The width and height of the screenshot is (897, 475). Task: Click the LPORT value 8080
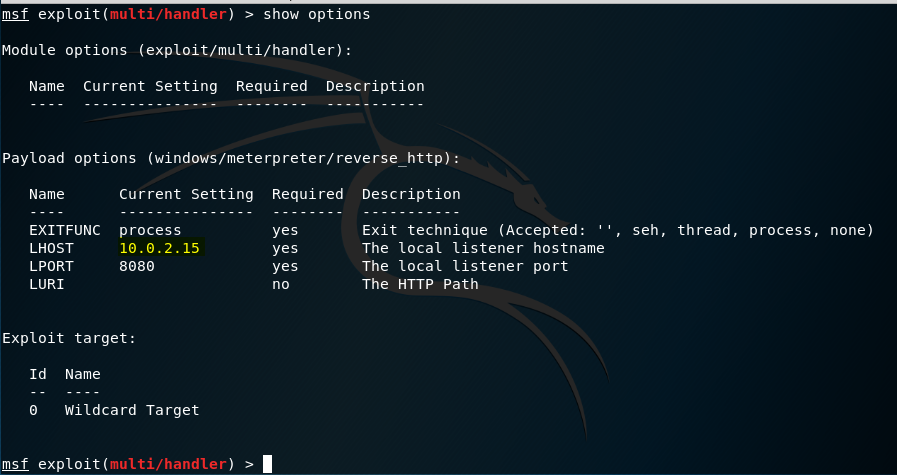137,266
